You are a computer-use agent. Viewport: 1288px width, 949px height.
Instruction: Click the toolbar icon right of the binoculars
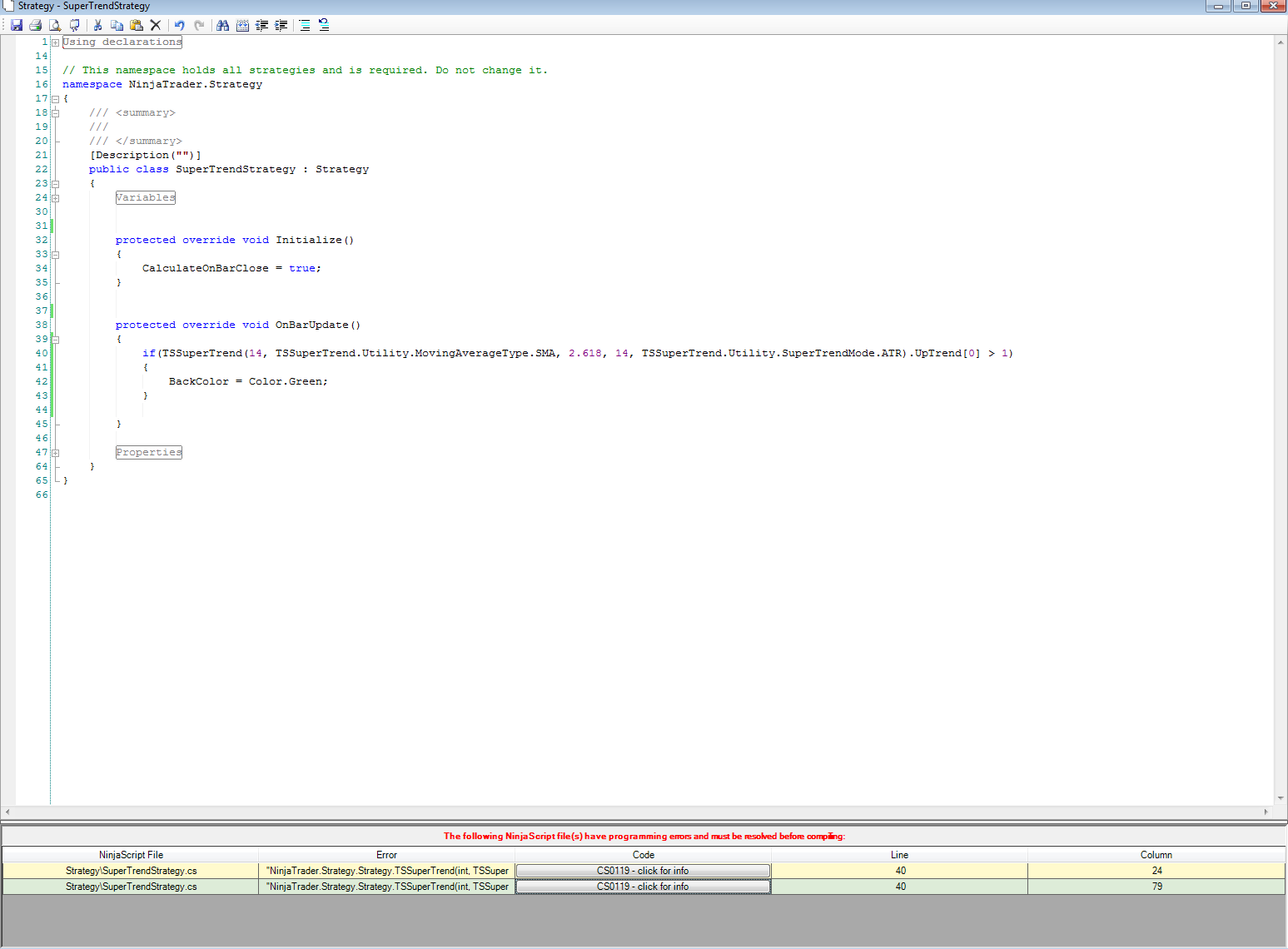point(242,25)
